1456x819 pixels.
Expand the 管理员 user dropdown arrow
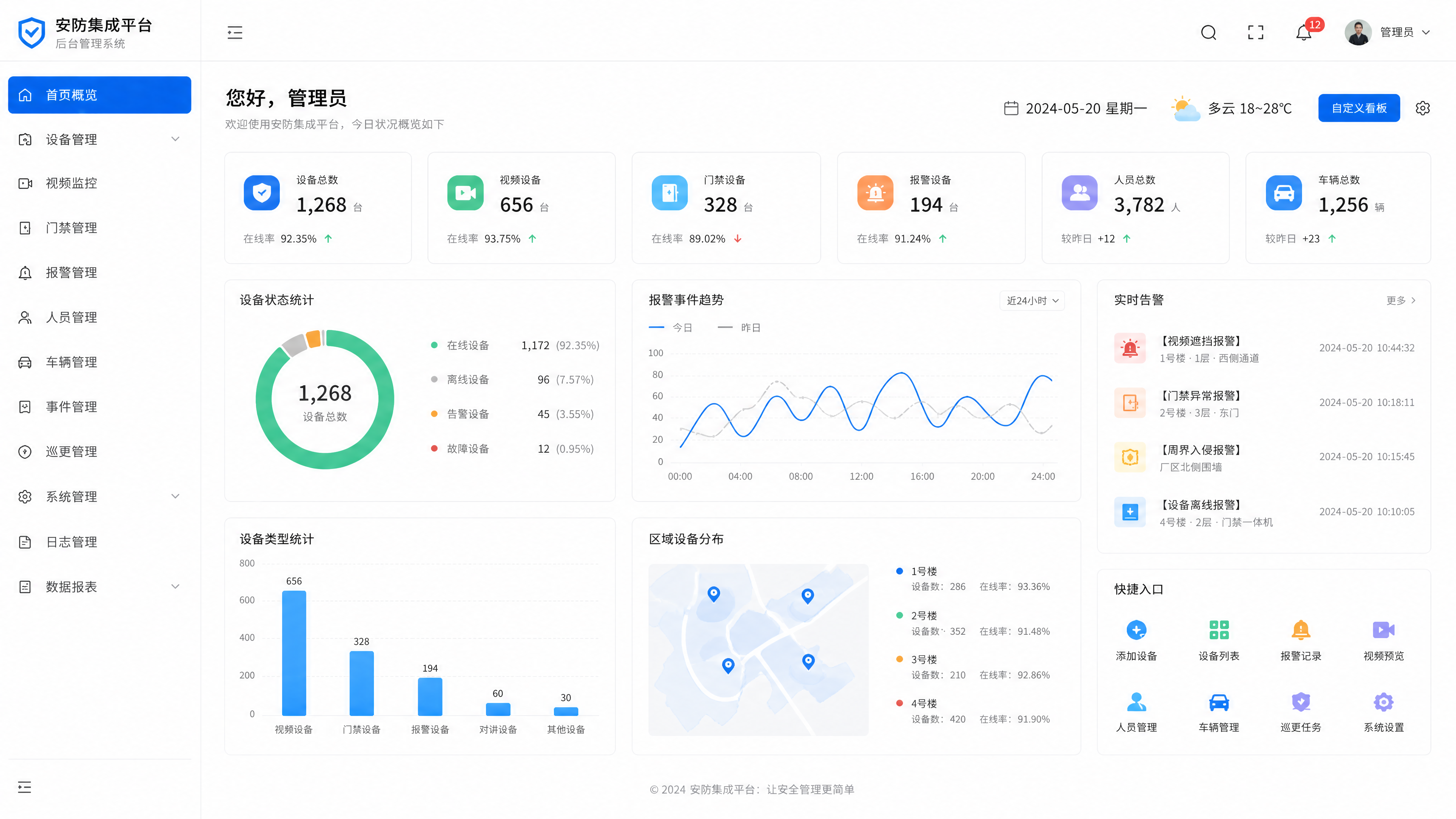tap(1426, 32)
